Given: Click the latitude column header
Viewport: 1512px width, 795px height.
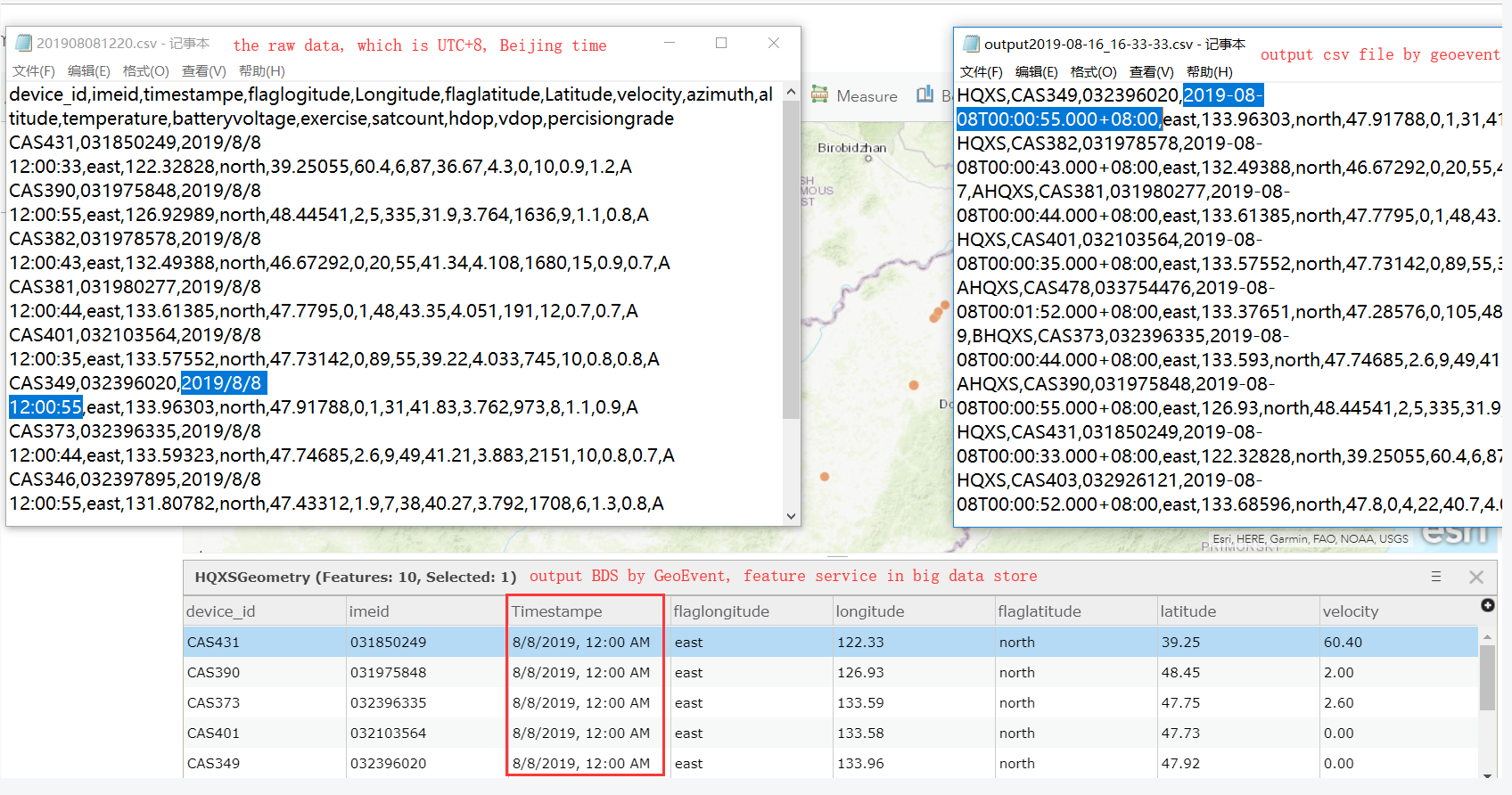Looking at the screenshot, I should click(1238, 611).
